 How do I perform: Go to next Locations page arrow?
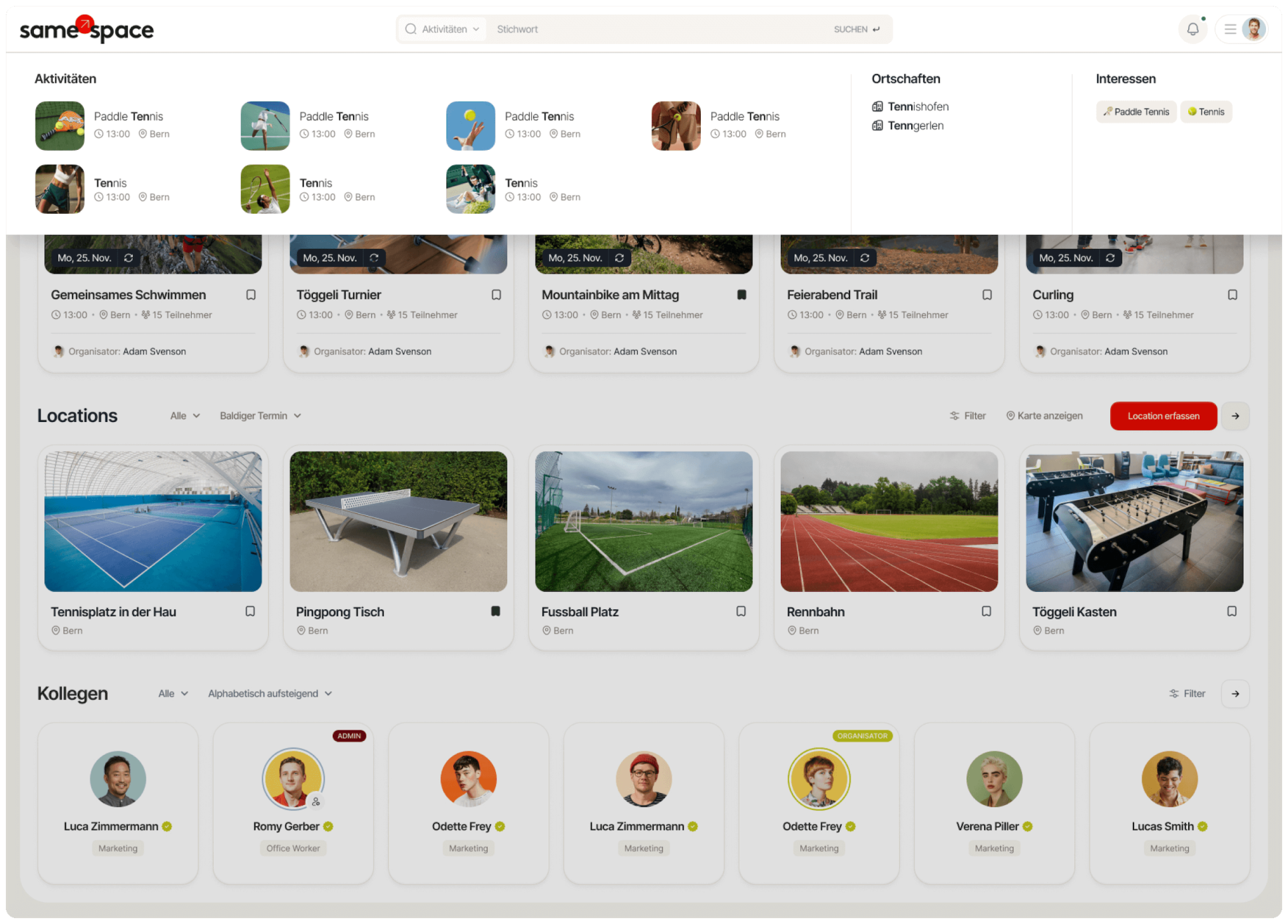pyautogui.click(x=1235, y=416)
